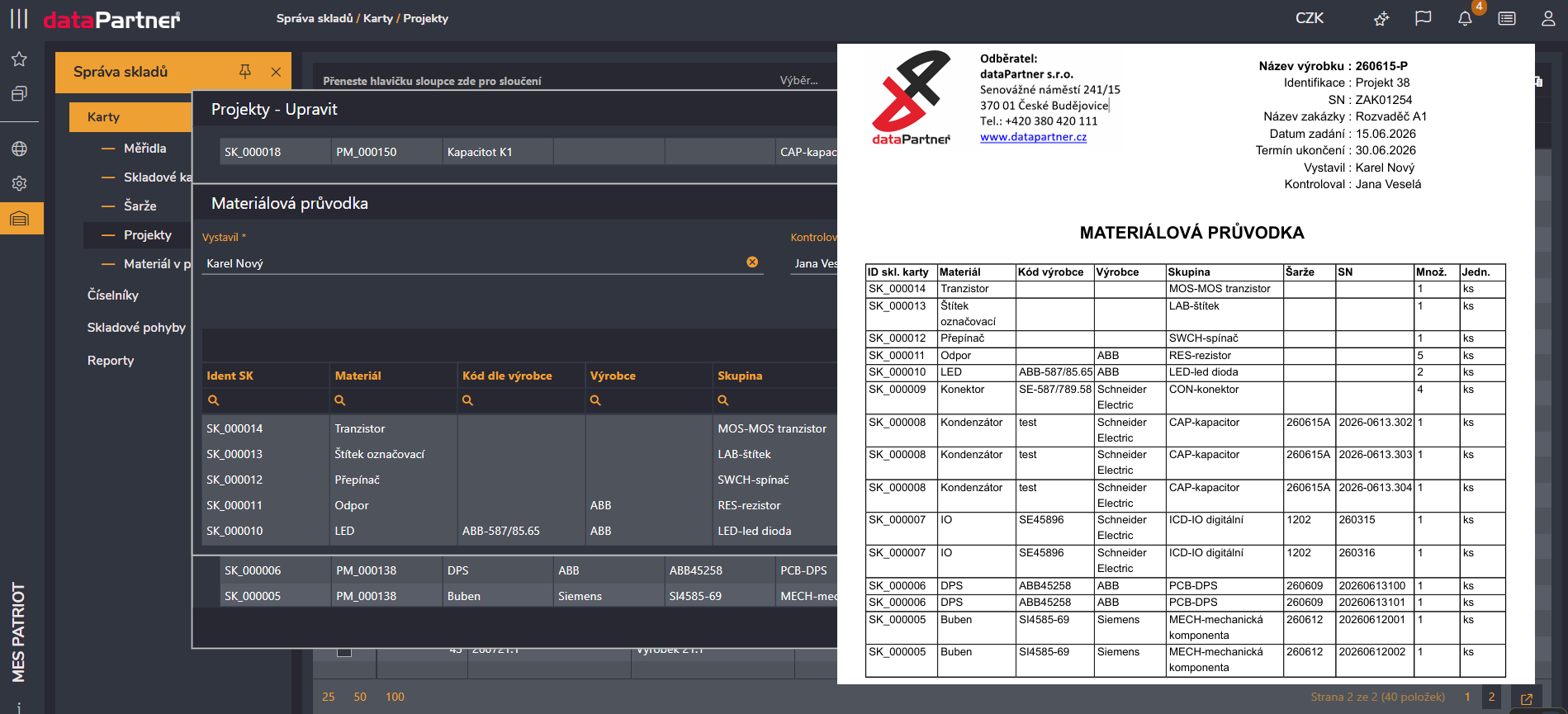
Task: Open settings gear in left sidebar
Action: point(19,183)
